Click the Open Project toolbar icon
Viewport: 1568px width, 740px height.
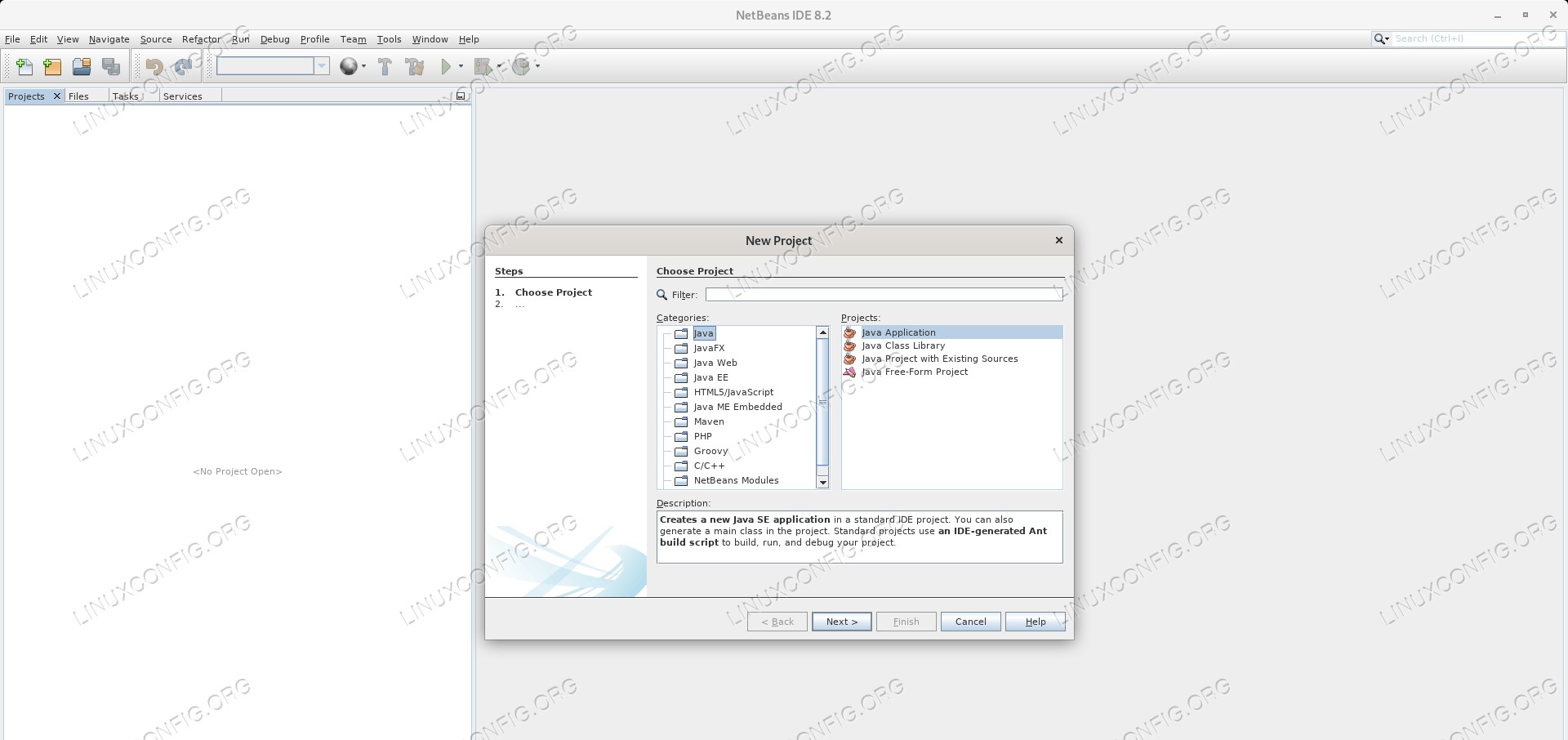(x=82, y=66)
